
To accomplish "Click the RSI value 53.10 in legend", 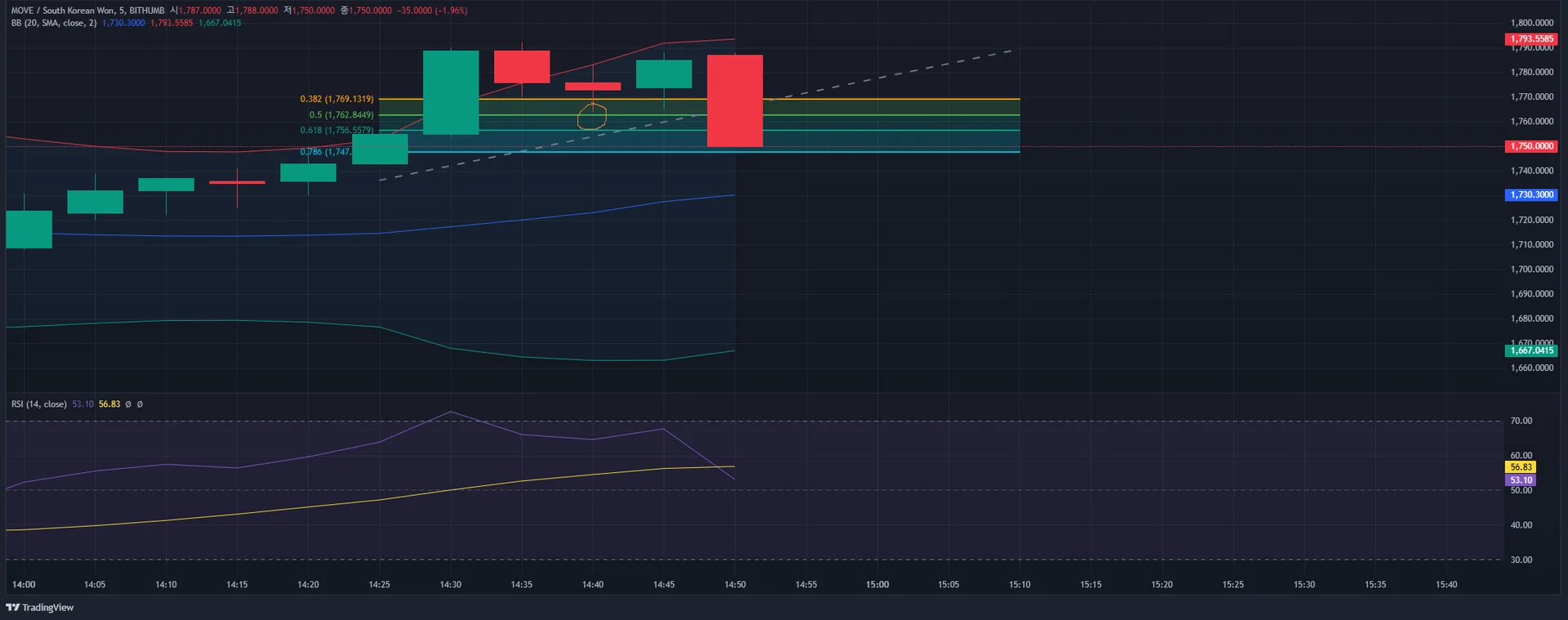I will pyautogui.click(x=82, y=404).
